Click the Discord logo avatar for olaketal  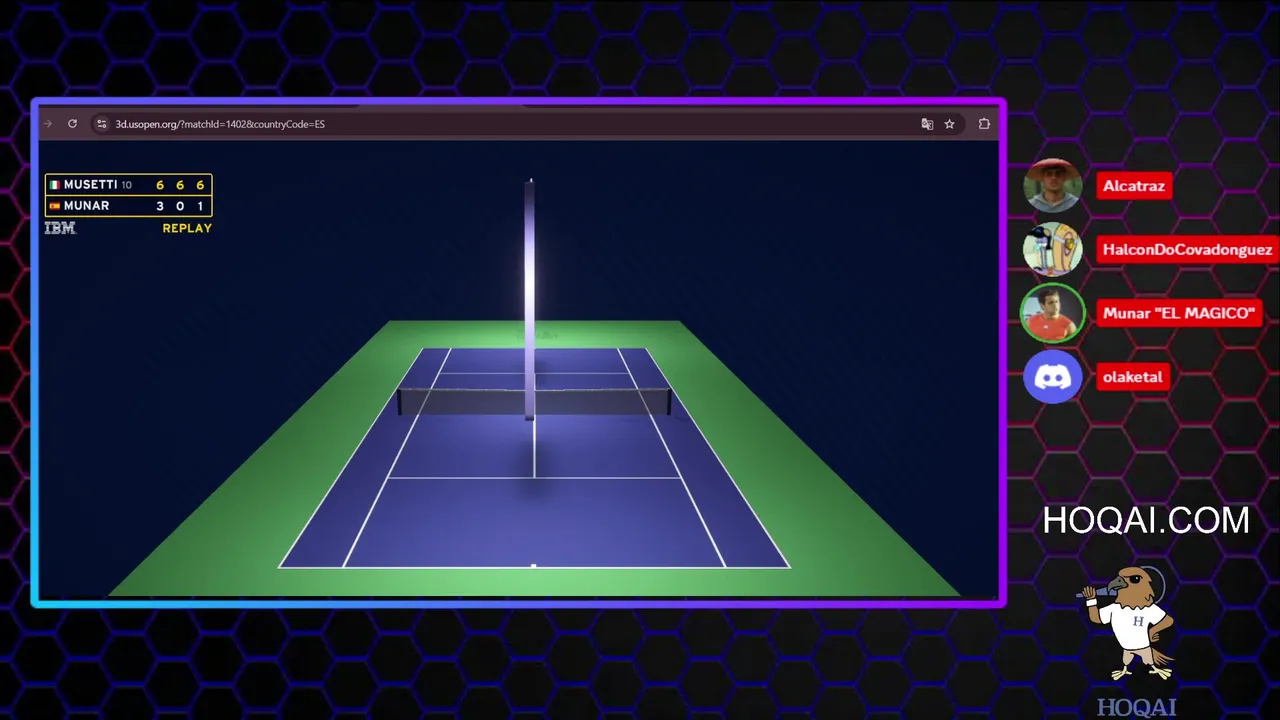(x=1053, y=377)
